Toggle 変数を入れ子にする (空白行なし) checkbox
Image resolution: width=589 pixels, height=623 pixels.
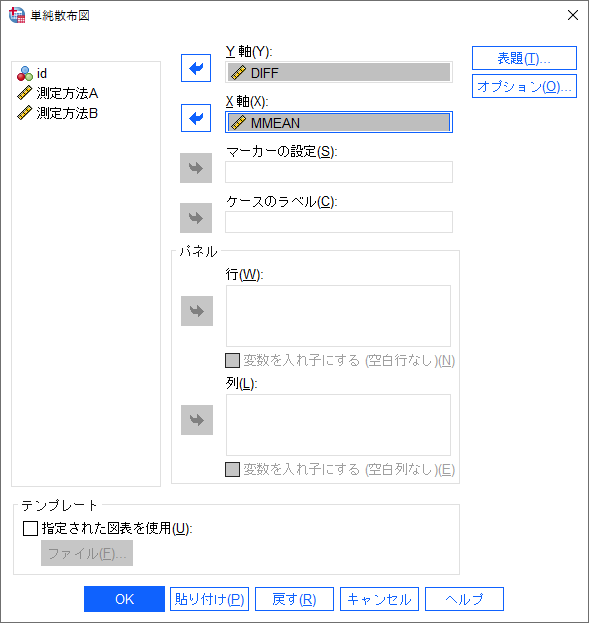coord(232,361)
